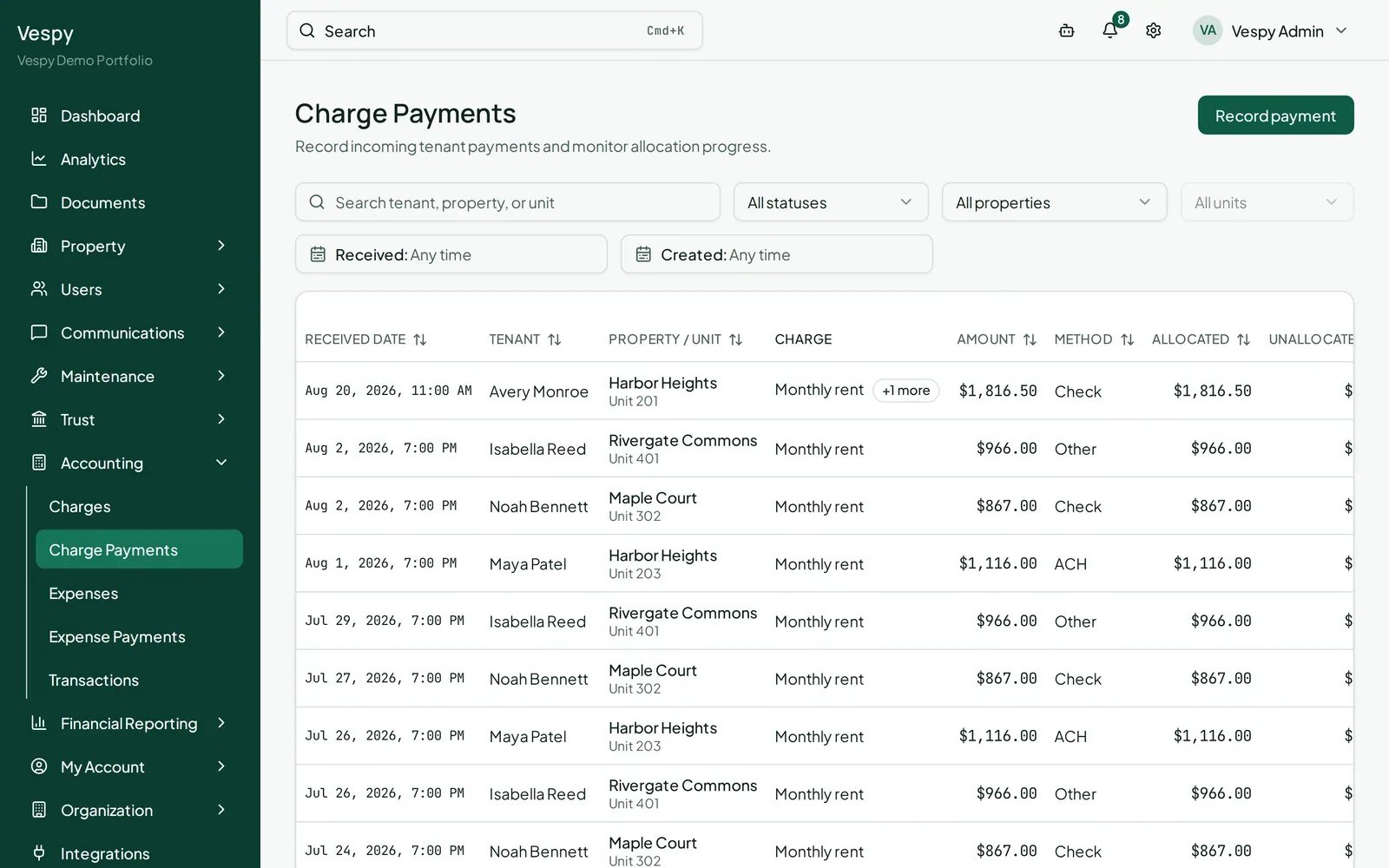1389x868 pixels.
Task: Open Created date filter
Action: (776, 254)
